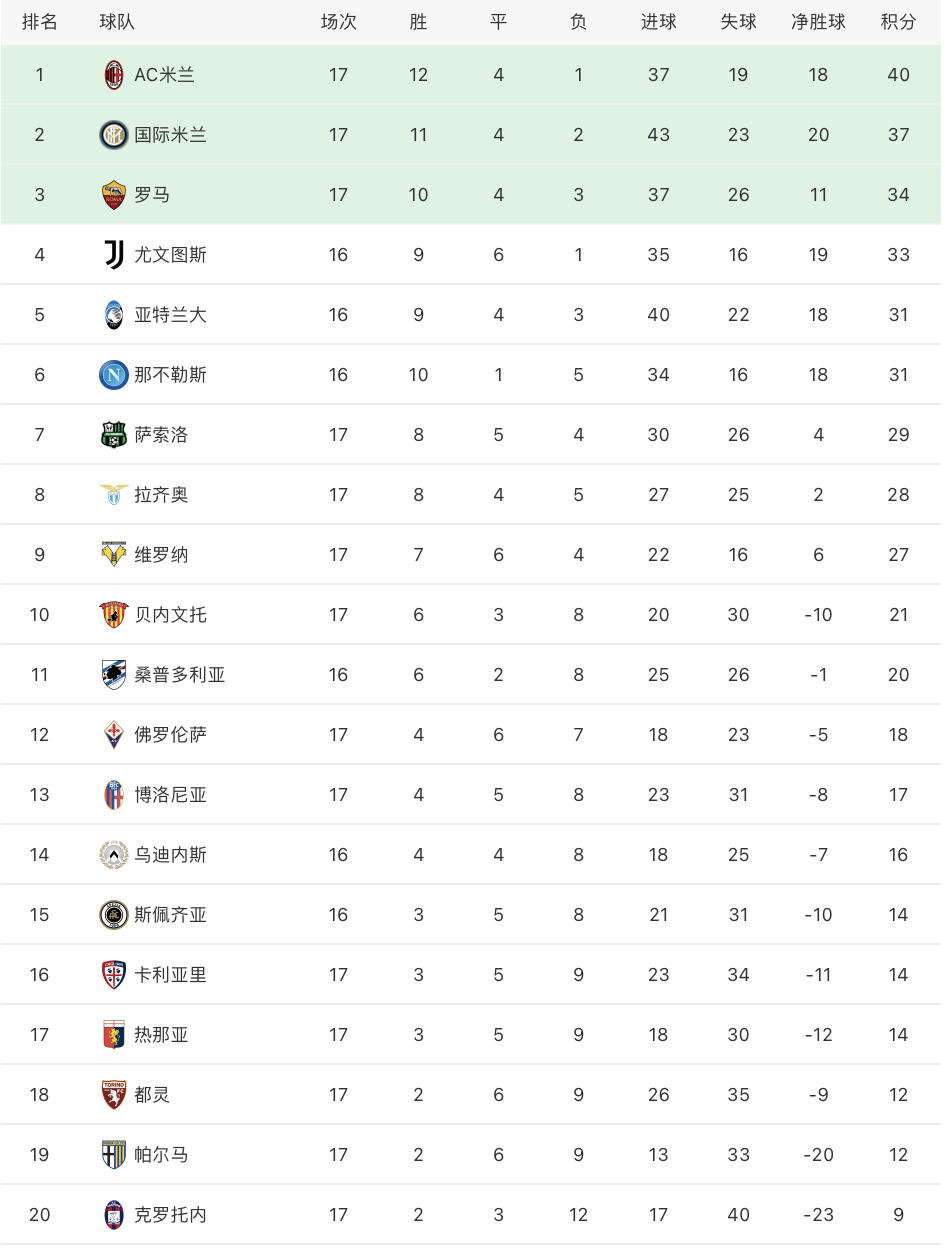Click the 帕尔马 yellow-blue crest
The image size is (944, 1248).
114,1155
